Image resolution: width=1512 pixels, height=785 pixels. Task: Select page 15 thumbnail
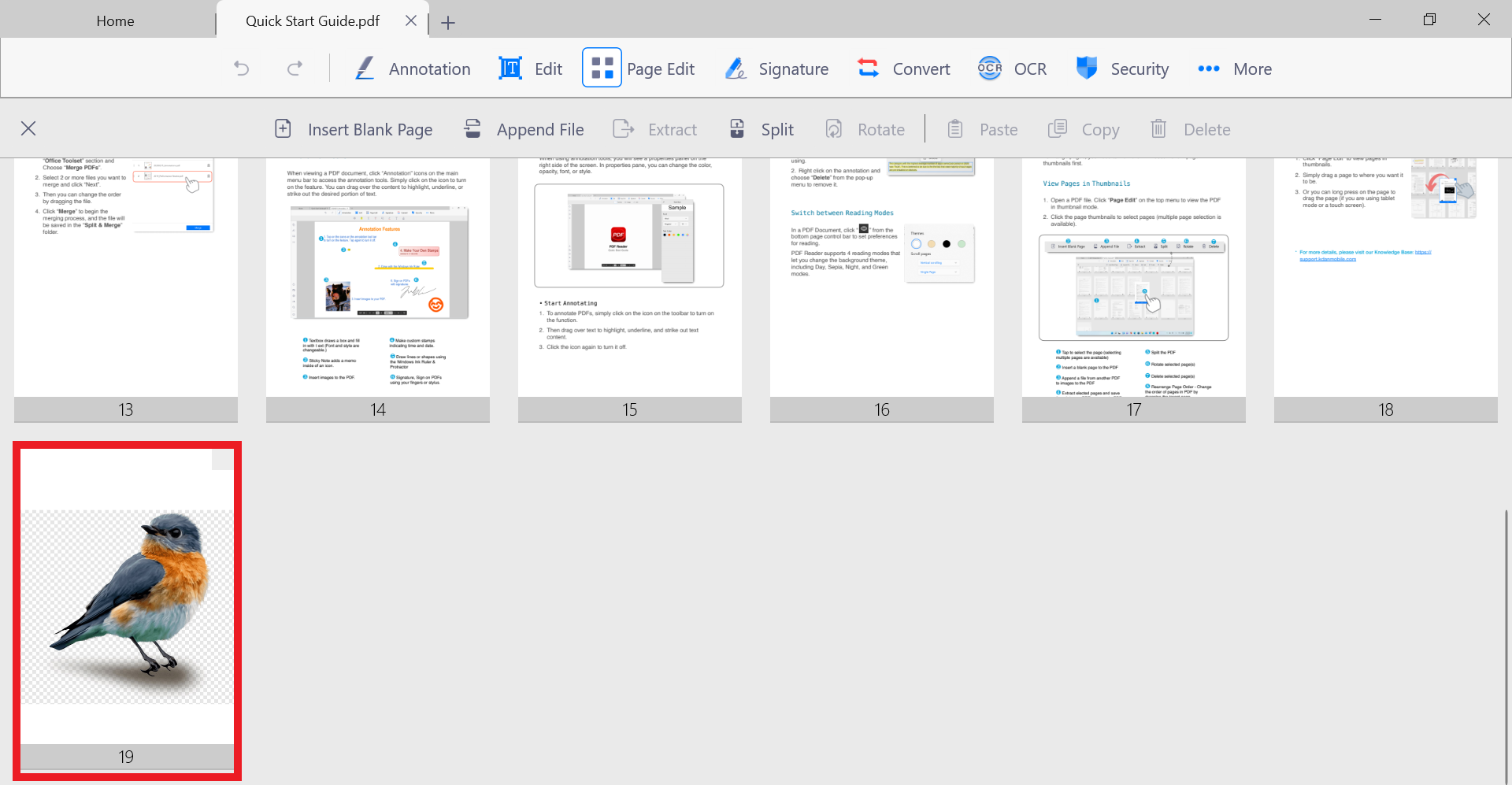(x=630, y=290)
